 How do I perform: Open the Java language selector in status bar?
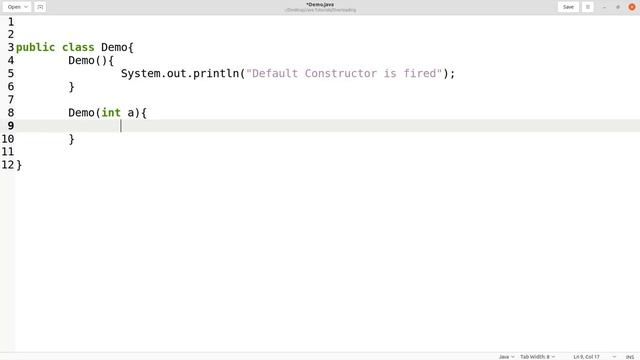coord(506,357)
